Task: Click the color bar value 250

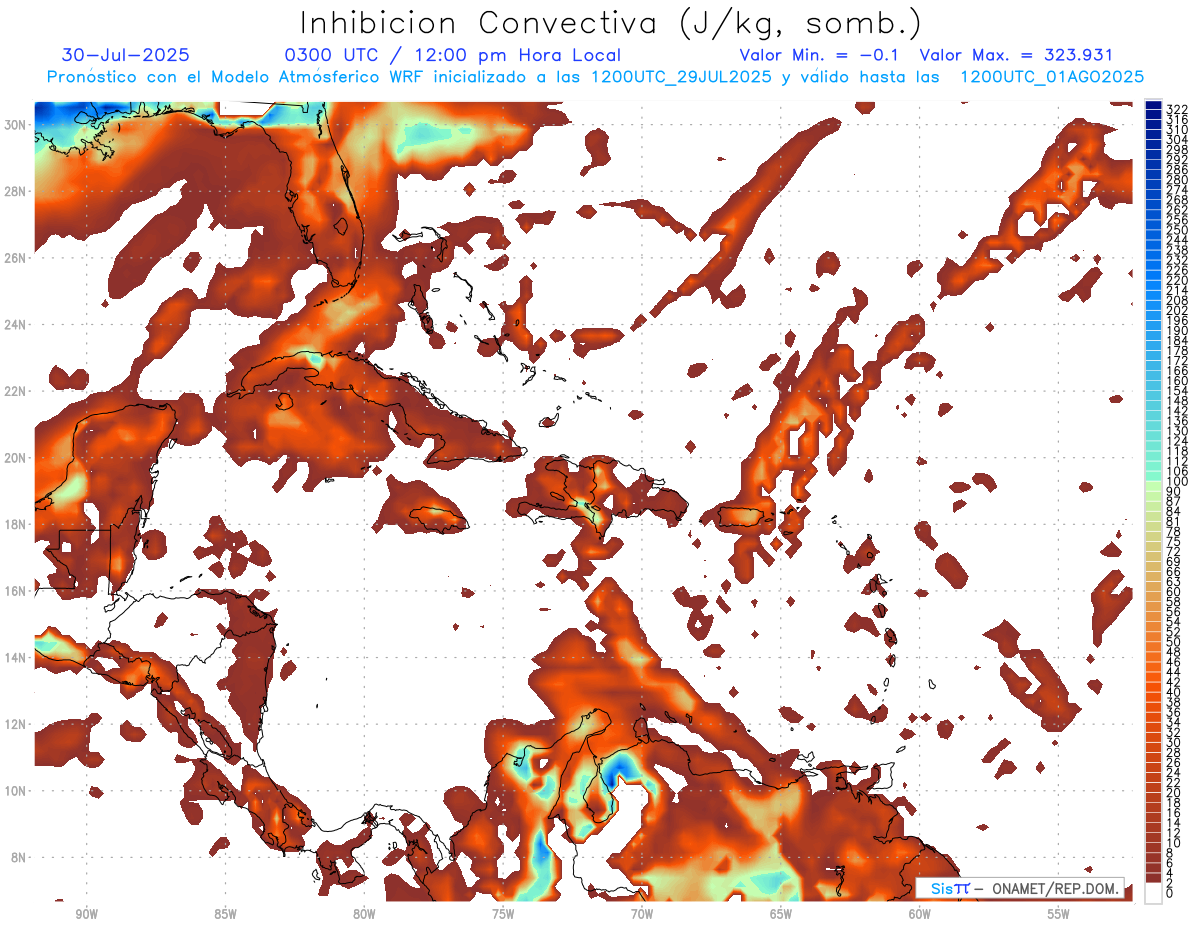Action: [x=1177, y=230]
